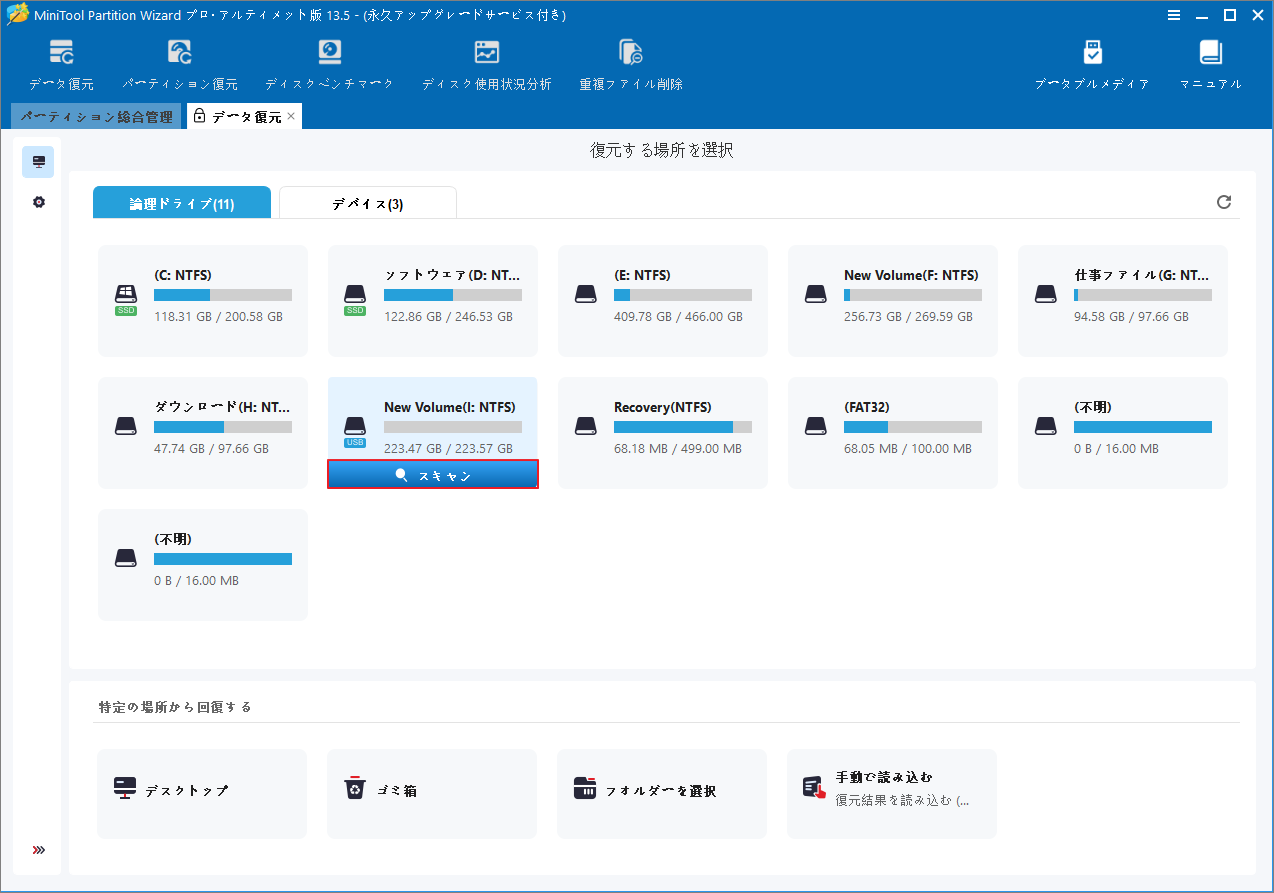
Task: Start the 重複ファイル削除 tool
Action: click(630, 63)
